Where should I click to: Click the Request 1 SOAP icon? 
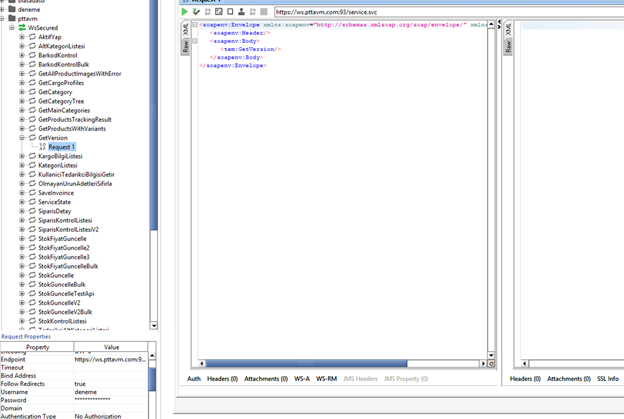pyautogui.click(x=42, y=147)
